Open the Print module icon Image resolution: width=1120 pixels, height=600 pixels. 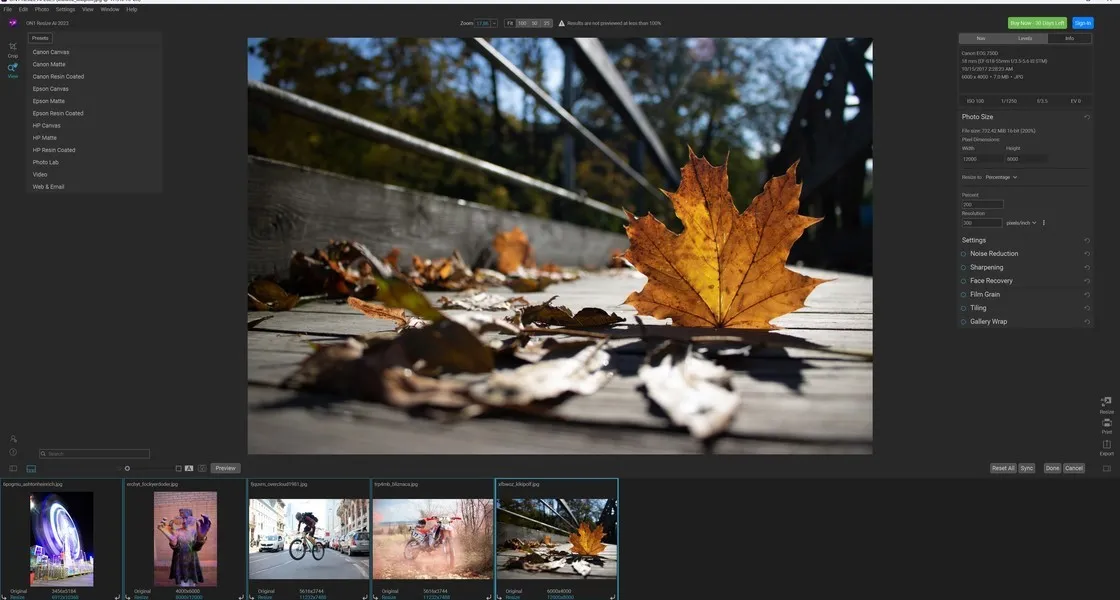point(1107,423)
